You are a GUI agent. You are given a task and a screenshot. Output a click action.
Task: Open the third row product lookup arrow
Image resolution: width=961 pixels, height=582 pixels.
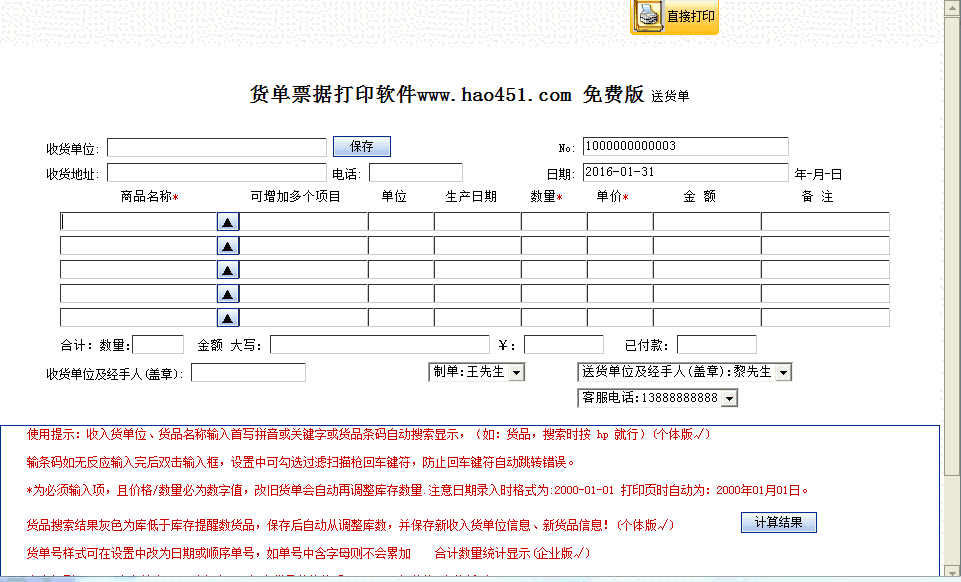point(228,270)
